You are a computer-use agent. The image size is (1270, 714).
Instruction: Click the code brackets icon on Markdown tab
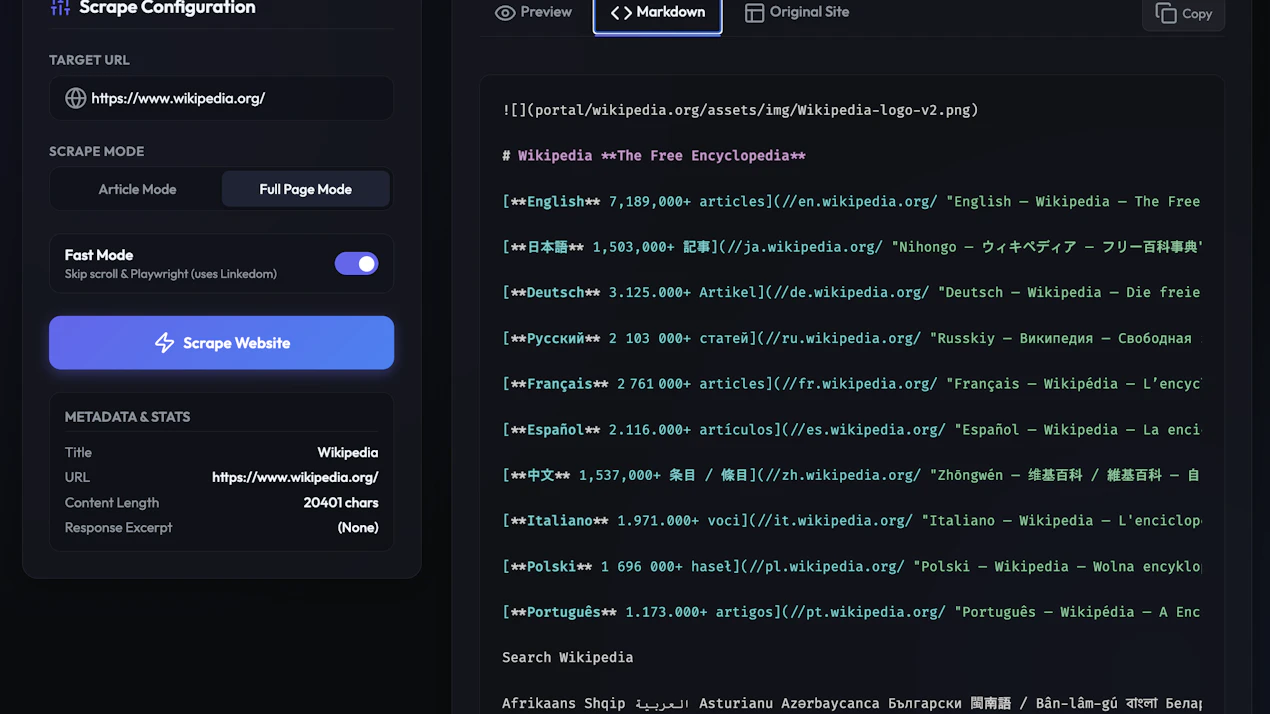(621, 13)
